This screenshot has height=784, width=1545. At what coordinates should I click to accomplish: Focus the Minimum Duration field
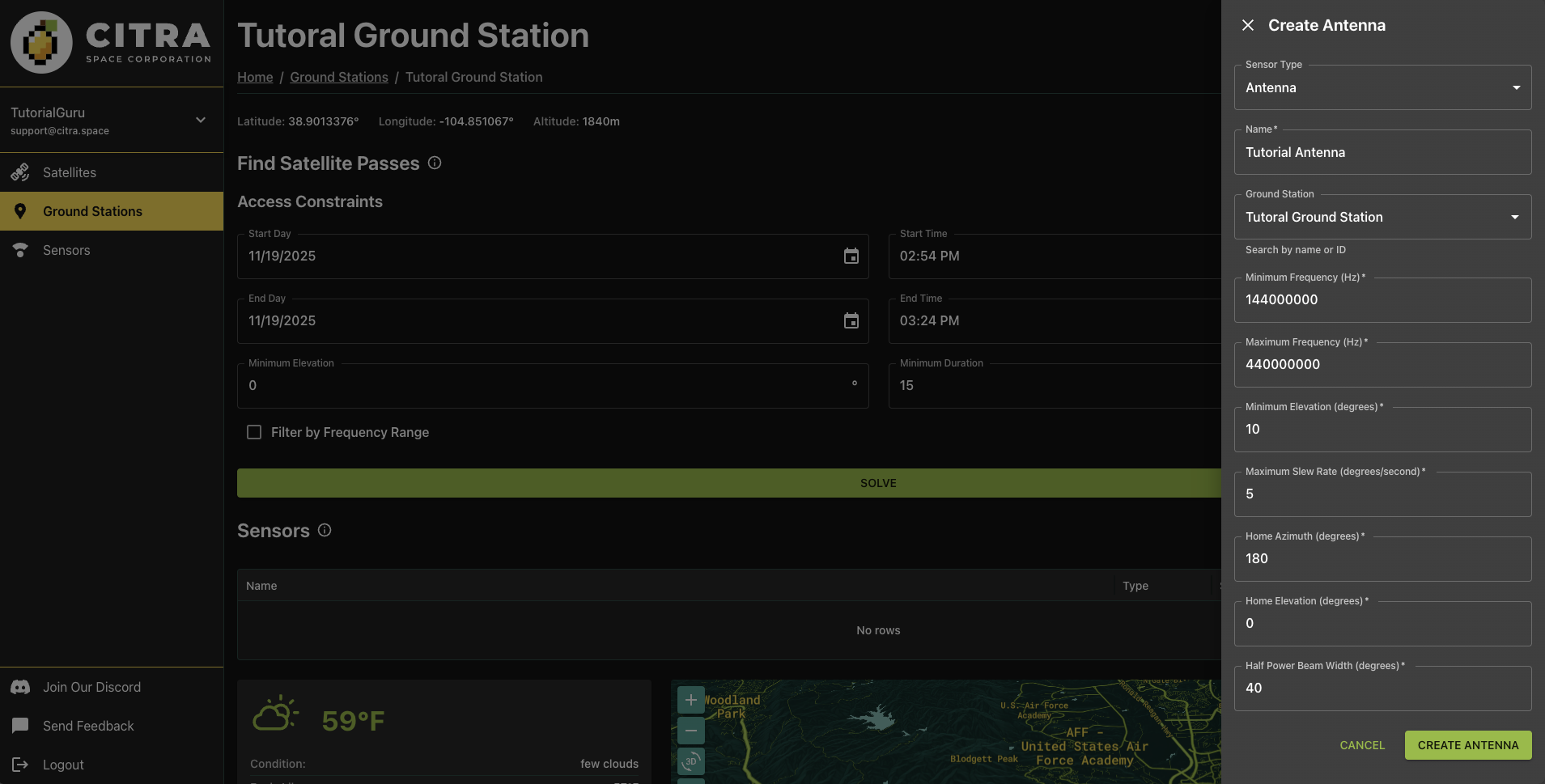click(1055, 386)
